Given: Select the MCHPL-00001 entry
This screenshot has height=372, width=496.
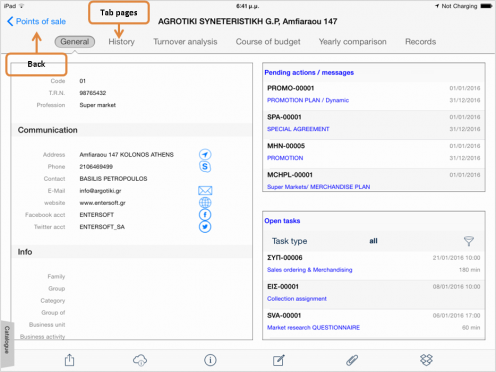Looking at the screenshot, I should click(374, 180).
